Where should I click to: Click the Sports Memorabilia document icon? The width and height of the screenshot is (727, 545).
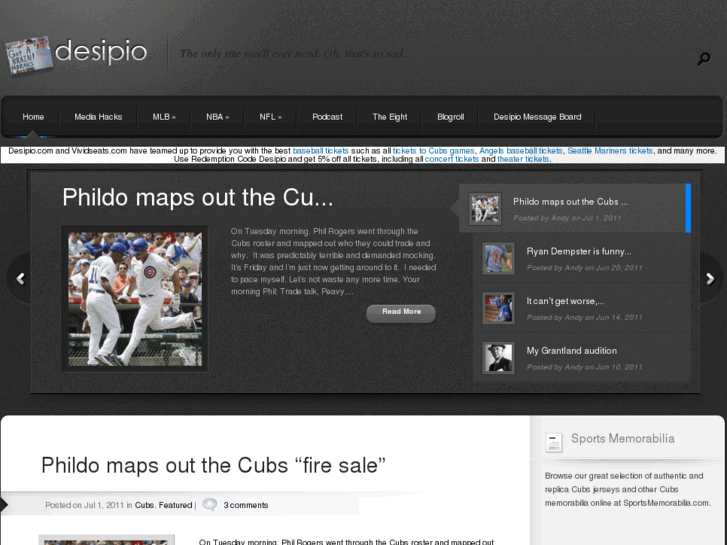click(x=554, y=442)
